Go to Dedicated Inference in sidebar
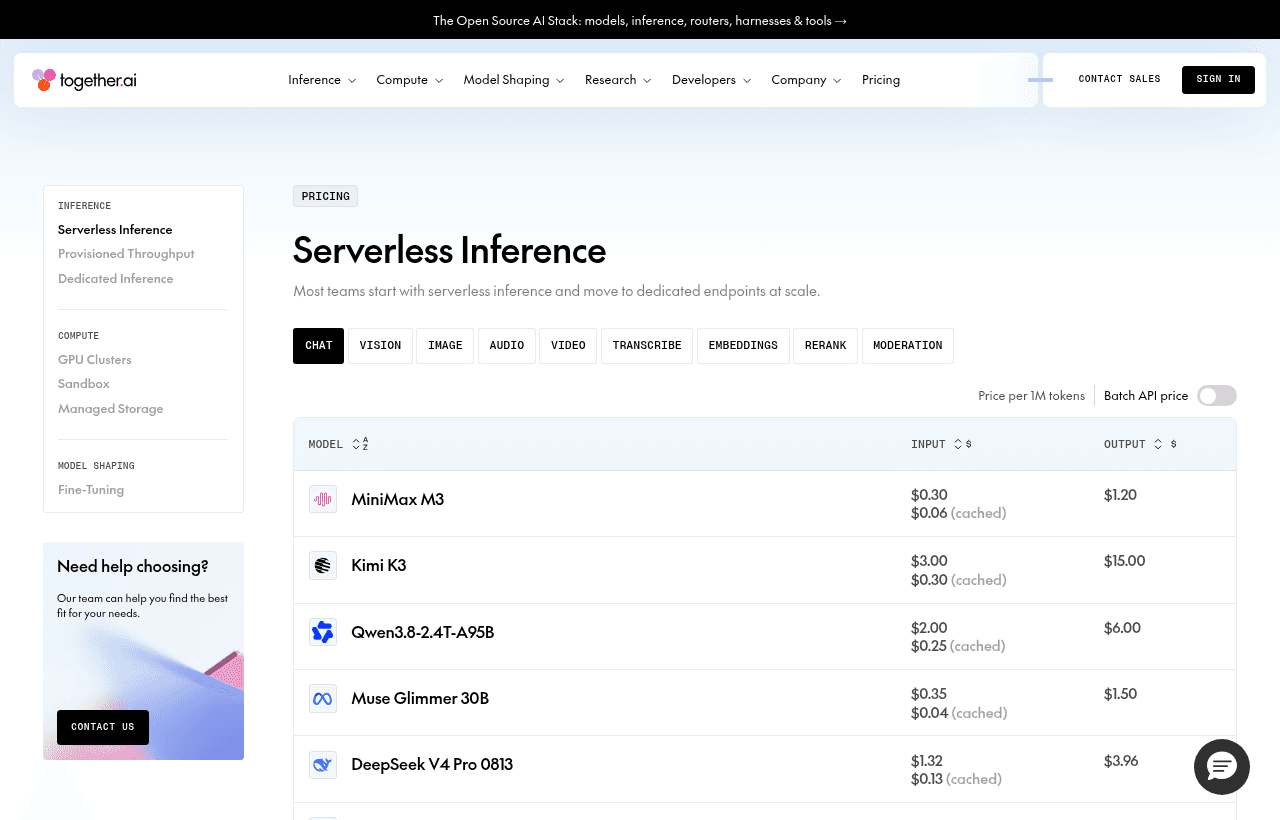1280x820 pixels. pyautogui.click(x=116, y=279)
